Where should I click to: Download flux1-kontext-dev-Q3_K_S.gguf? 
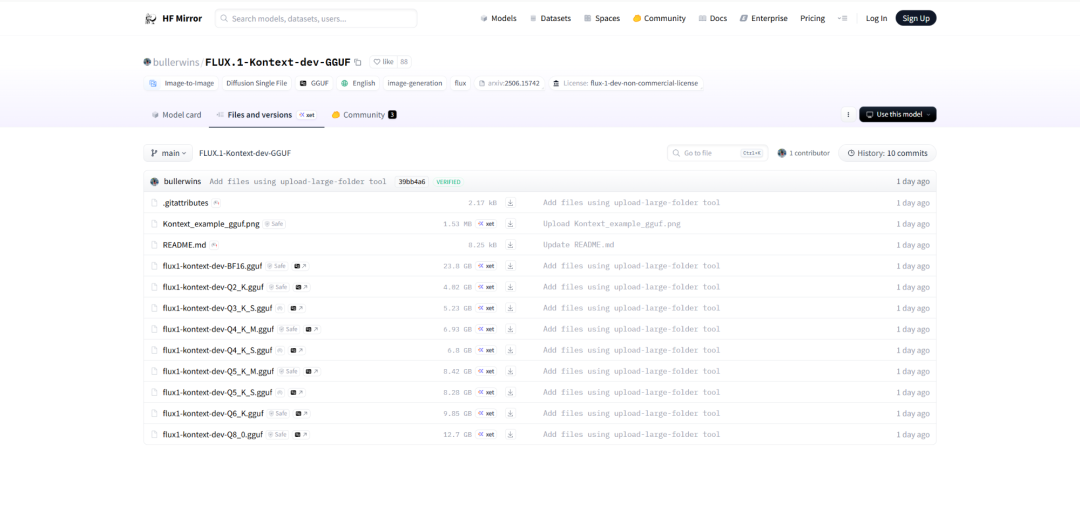tap(510, 308)
